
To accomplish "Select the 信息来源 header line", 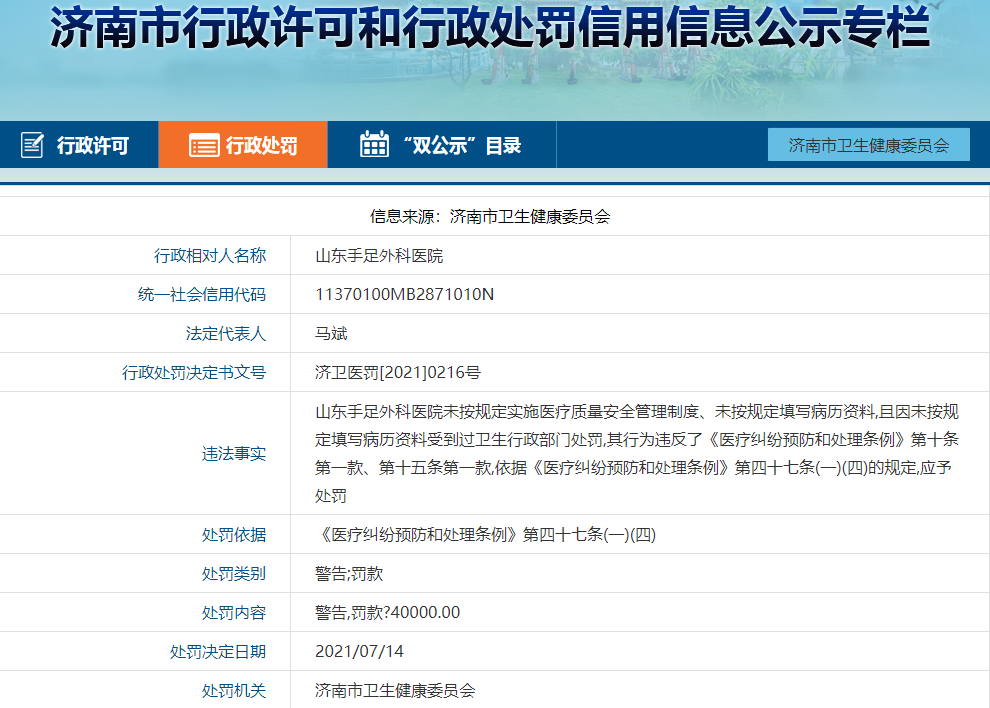I will (490, 217).
